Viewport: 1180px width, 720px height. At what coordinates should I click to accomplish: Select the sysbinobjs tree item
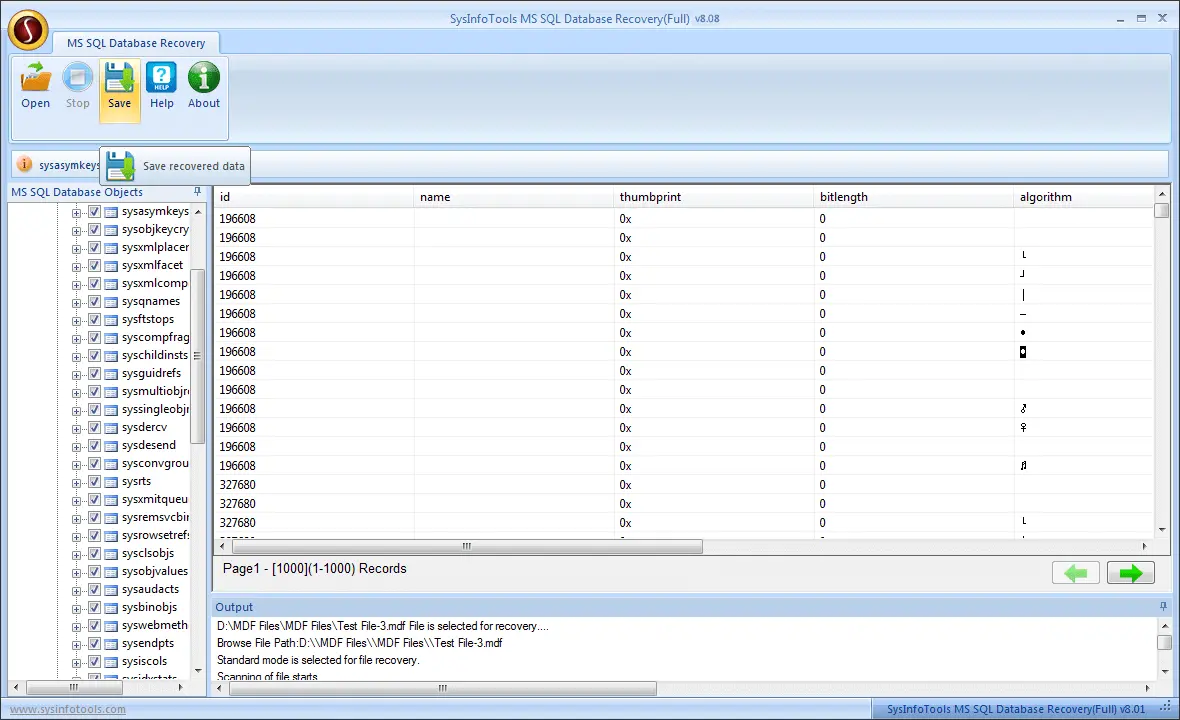[x=149, y=608]
